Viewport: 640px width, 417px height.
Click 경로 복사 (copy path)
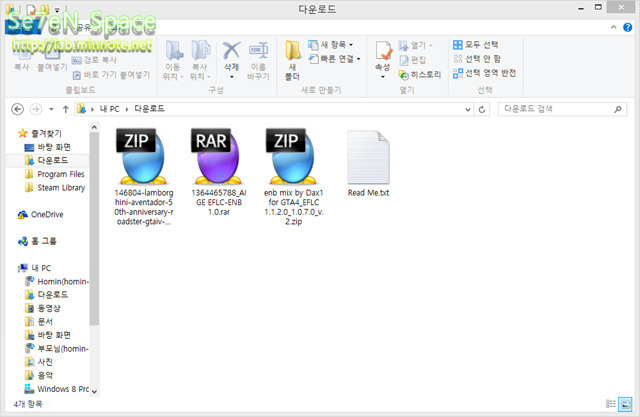click(x=95, y=60)
